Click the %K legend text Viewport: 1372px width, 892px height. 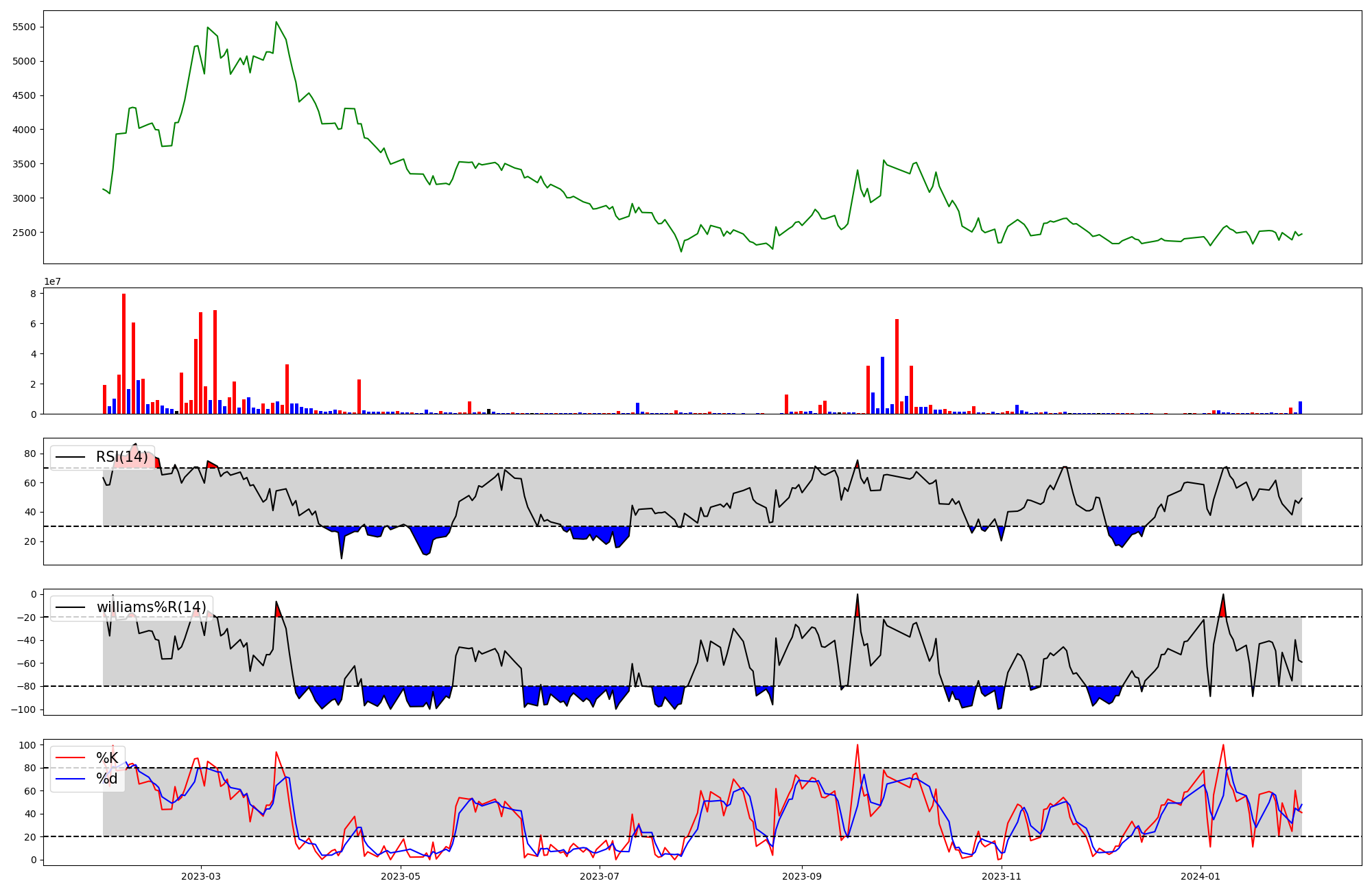107,758
